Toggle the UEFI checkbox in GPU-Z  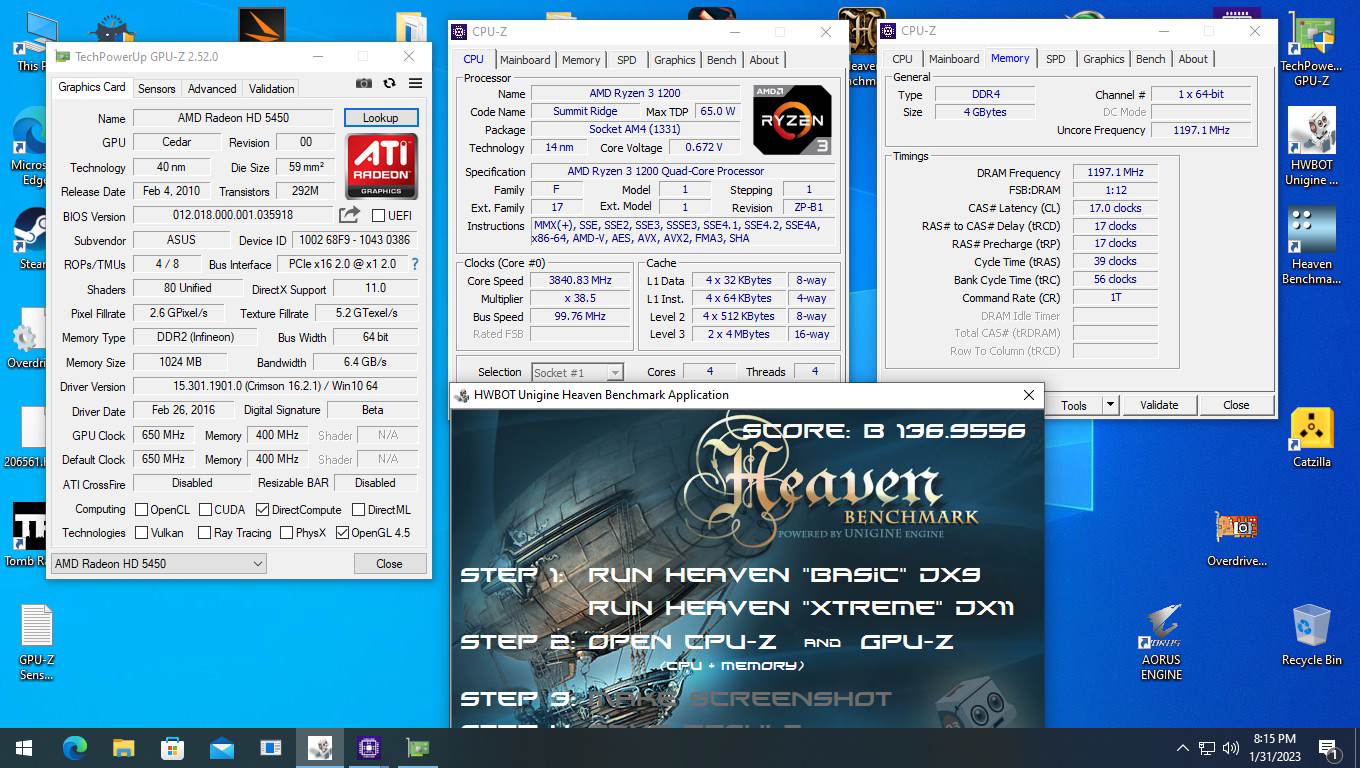378,215
